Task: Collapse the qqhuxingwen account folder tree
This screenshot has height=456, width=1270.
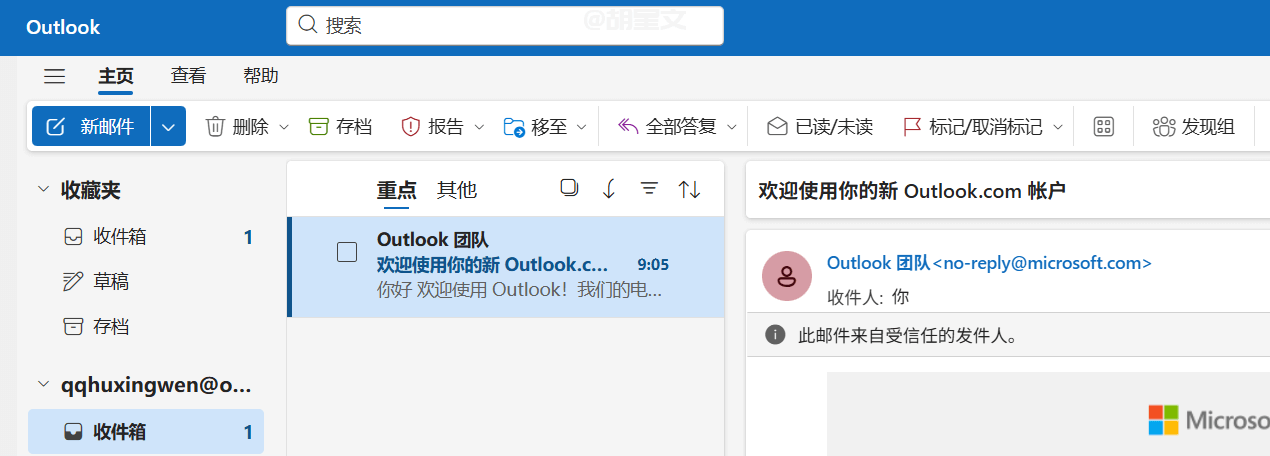Action: click(x=43, y=385)
